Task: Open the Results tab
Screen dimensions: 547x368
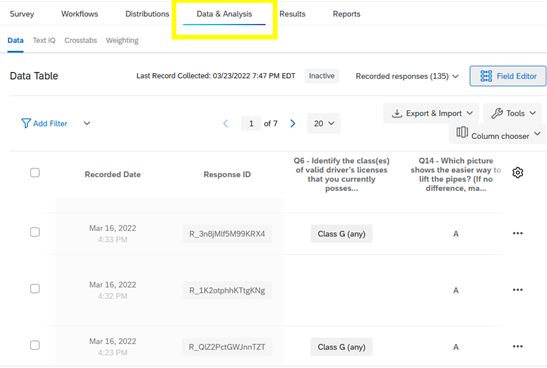Action: (x=292, y=14)
